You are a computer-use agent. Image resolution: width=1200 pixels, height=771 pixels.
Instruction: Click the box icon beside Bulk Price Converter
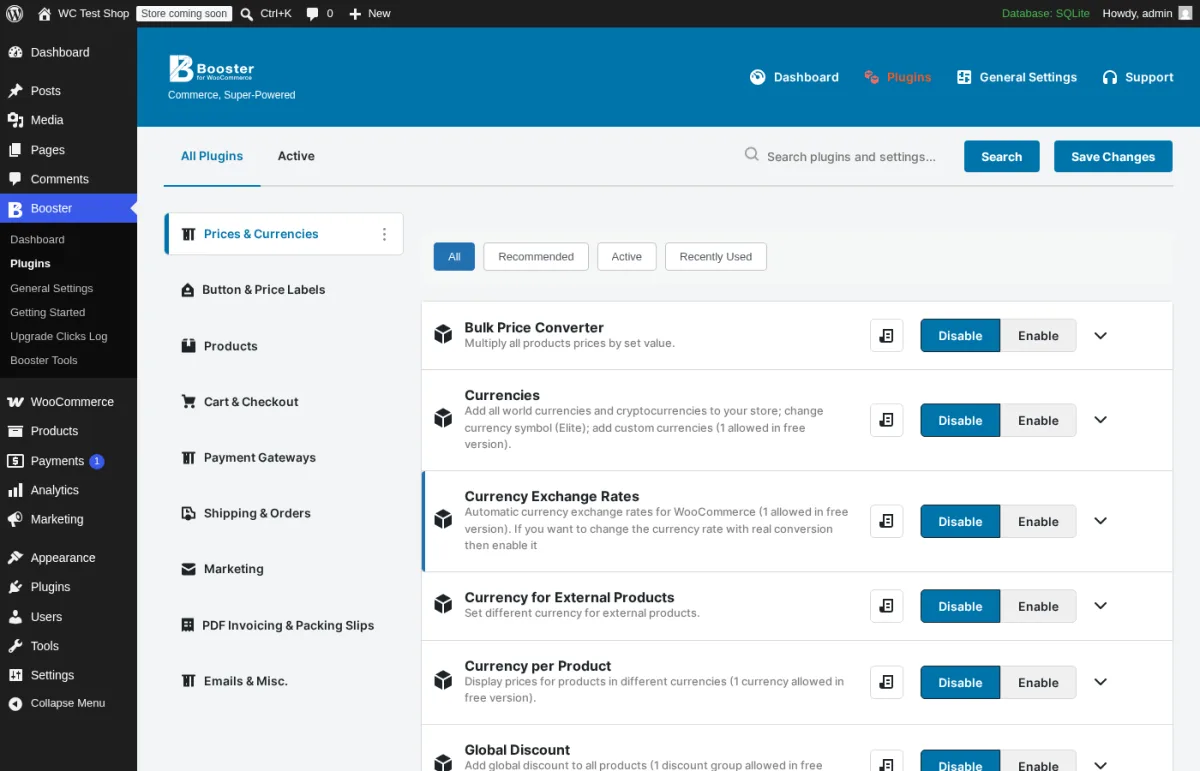click(443, 334)
